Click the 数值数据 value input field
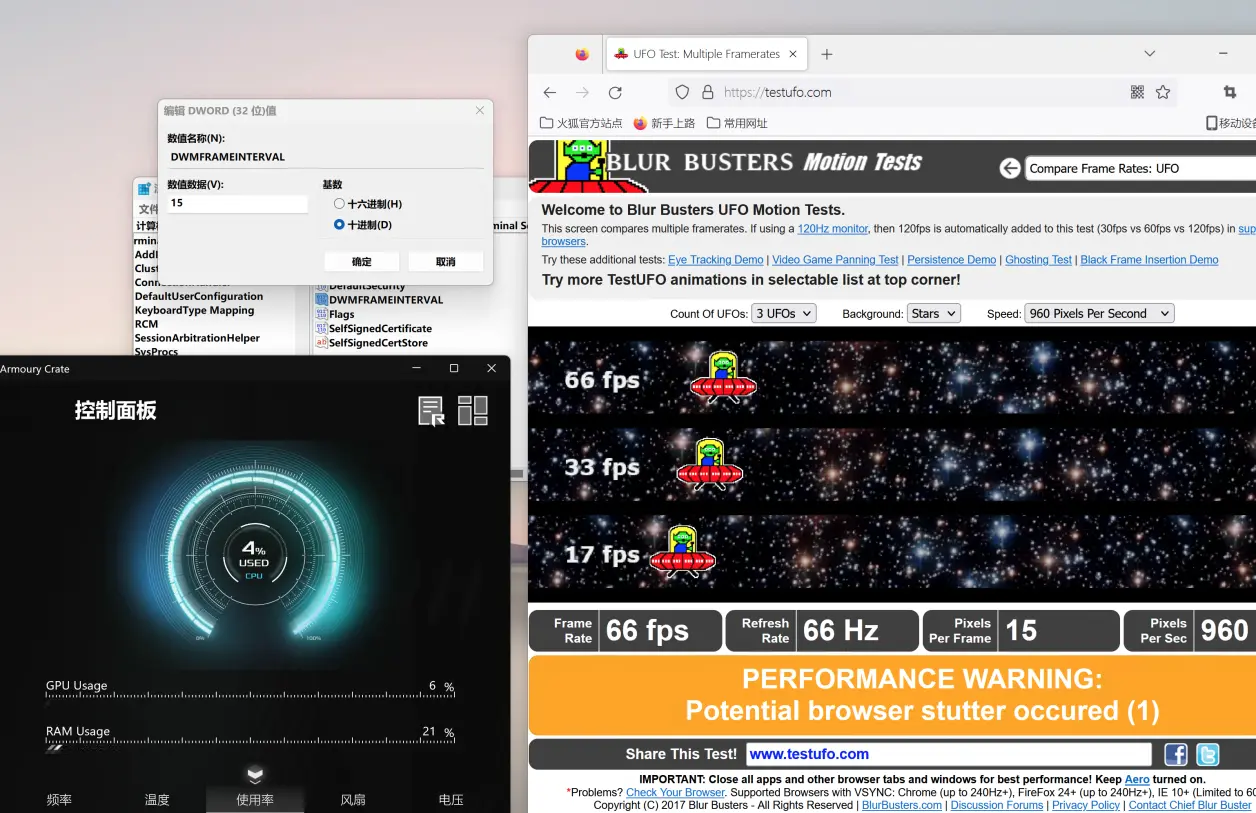The height and width of the screenshot is (813, 1256). coord(237,203)
